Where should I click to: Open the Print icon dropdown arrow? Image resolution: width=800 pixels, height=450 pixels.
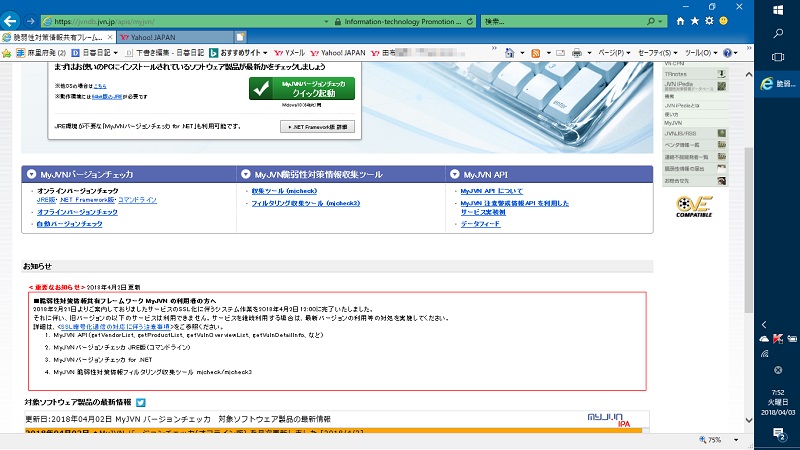[x=589, y=53]
